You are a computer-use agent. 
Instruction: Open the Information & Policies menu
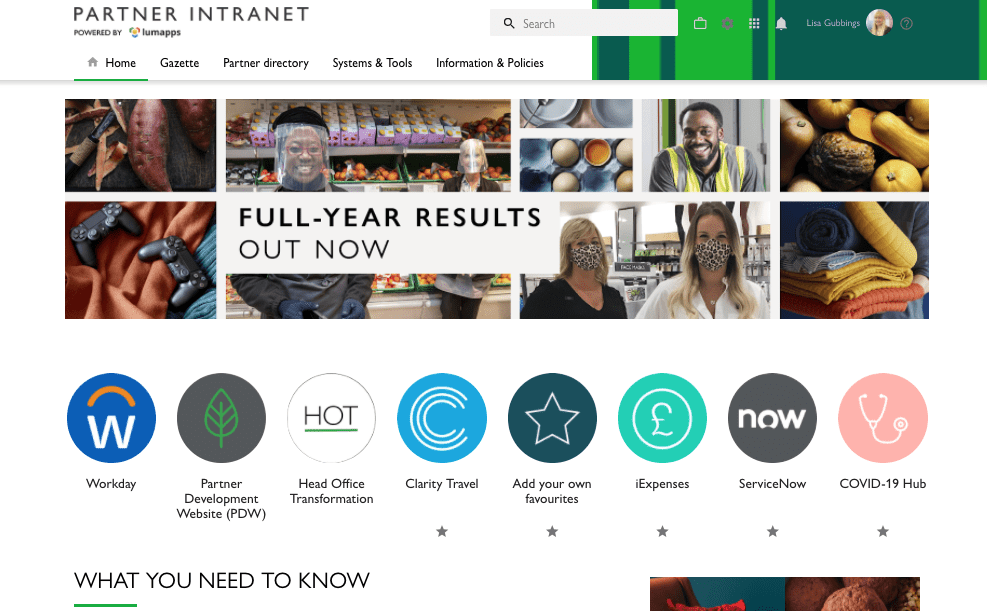pos(490,63)
